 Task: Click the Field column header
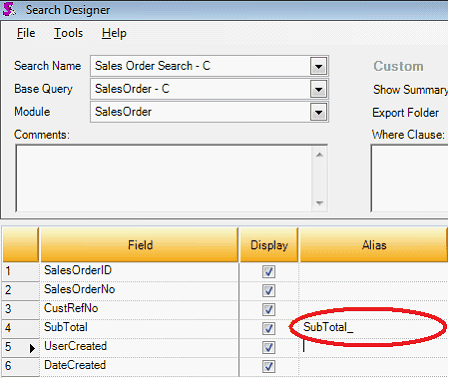click(139, 245)
